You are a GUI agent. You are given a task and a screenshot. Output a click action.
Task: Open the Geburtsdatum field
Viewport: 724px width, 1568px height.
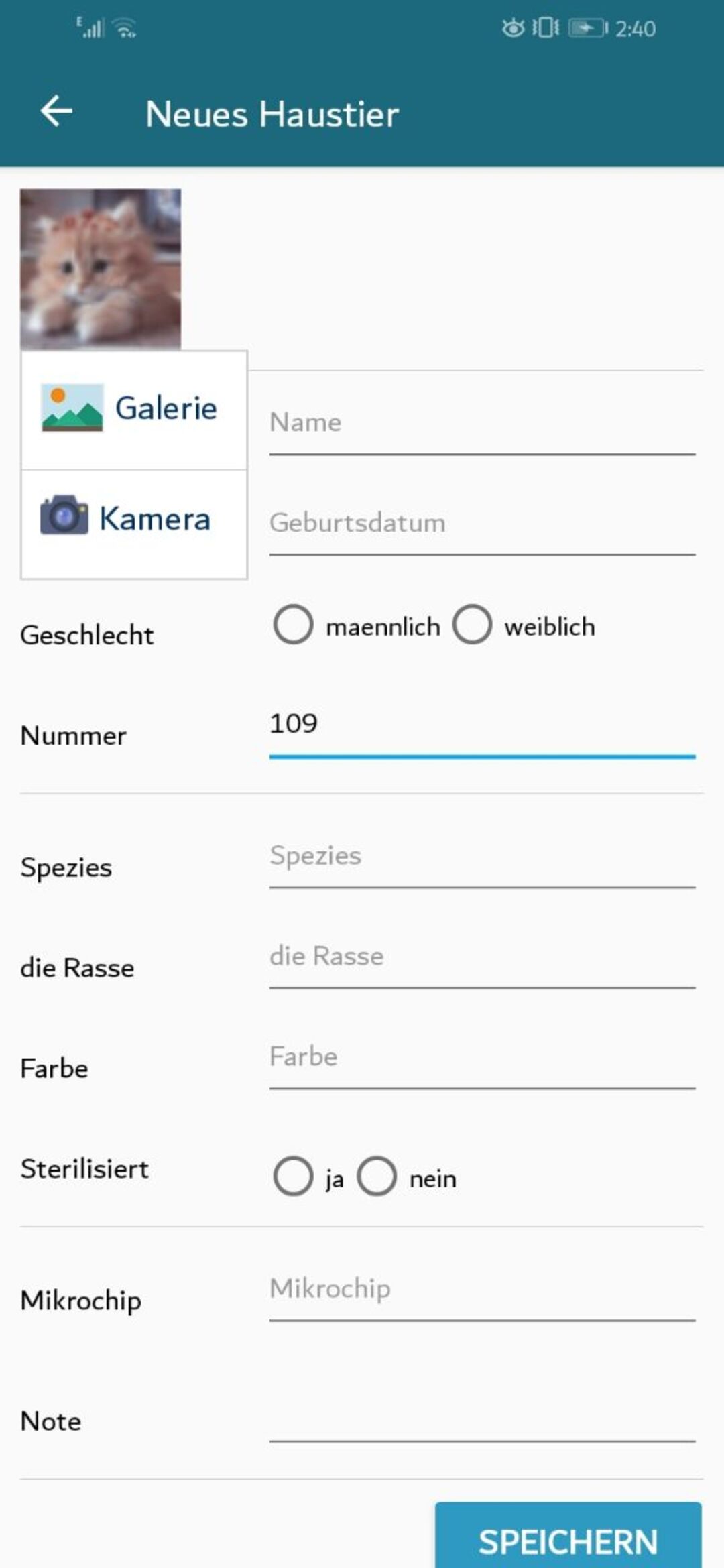481,524
